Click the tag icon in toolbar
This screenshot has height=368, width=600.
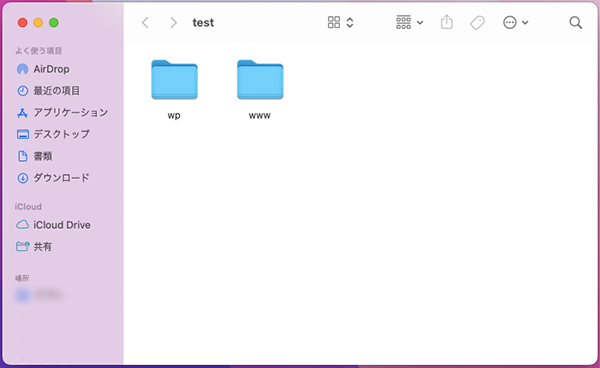(x=477, y=23)
